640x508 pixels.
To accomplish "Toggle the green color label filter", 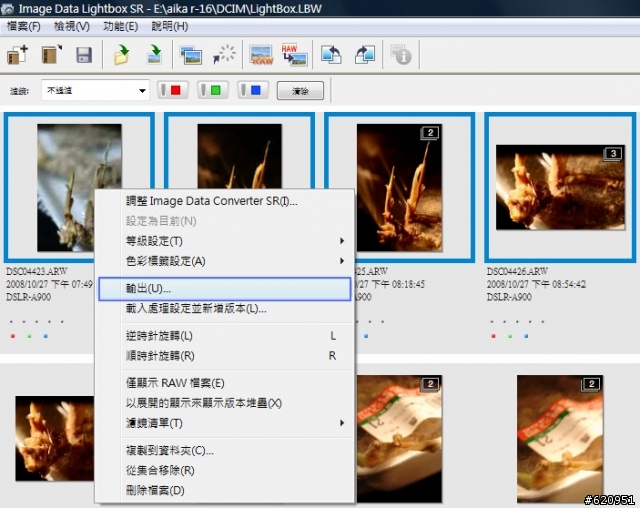I will point(214,90).
